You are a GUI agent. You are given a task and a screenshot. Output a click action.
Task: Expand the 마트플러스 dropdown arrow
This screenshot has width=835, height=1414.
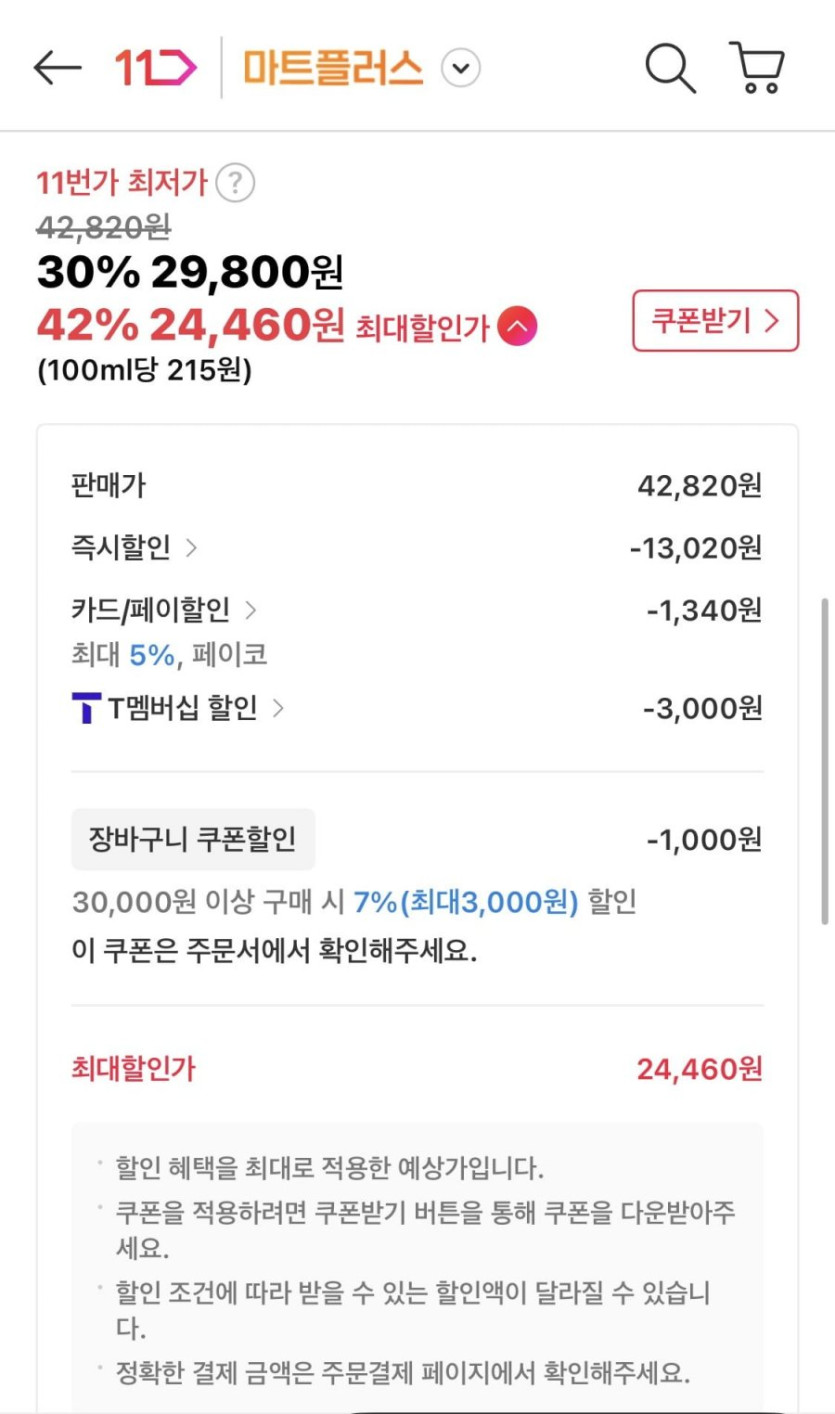[461, 69]
